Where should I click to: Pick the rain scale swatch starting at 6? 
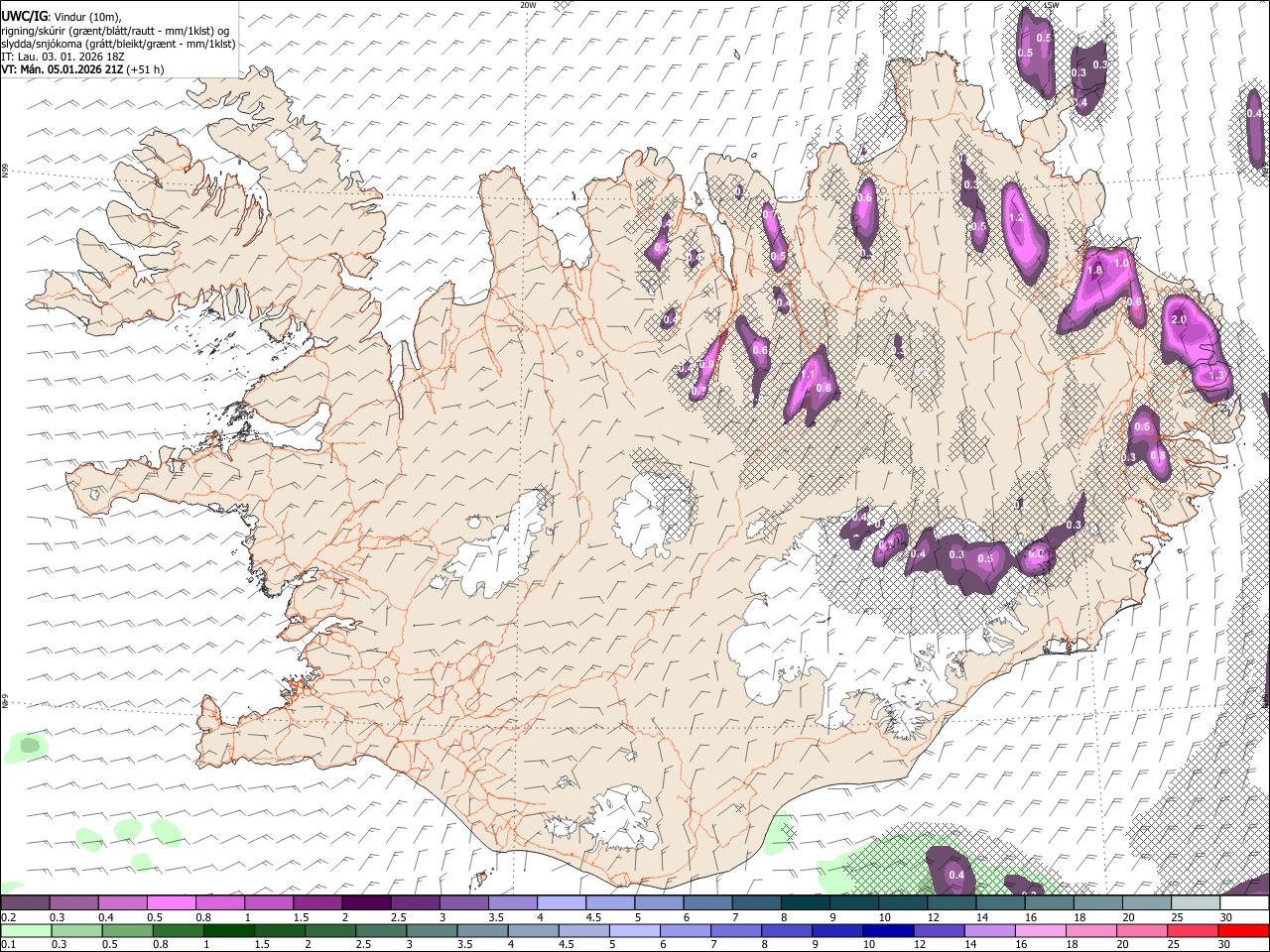pos(686,930)
